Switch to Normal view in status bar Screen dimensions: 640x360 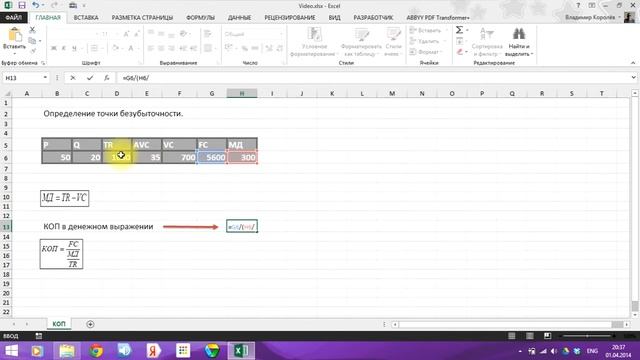coord(511,336)
